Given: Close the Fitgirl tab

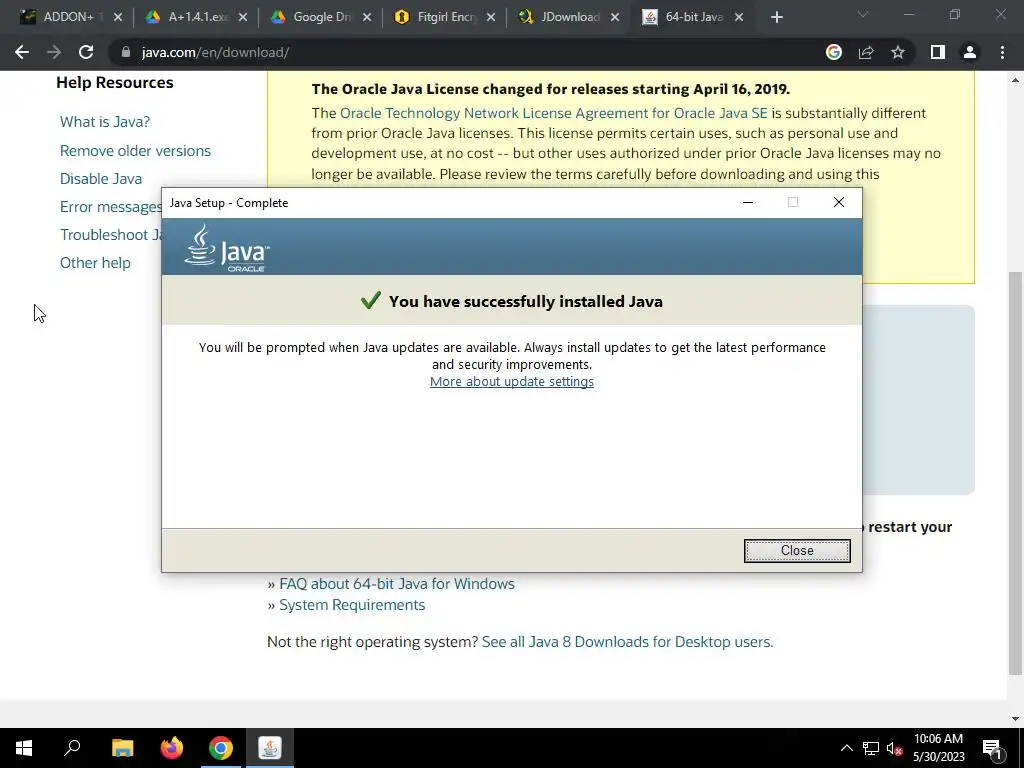Looking at the screenshot, I should point(491,18).
